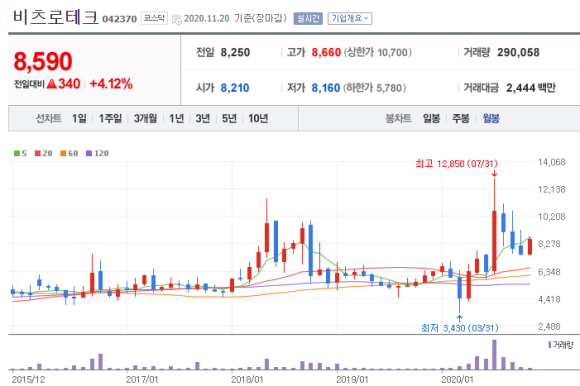Click the 최고 12,850 (07/31) high label
The image size is (580, 386).
[x=456, y=163]
